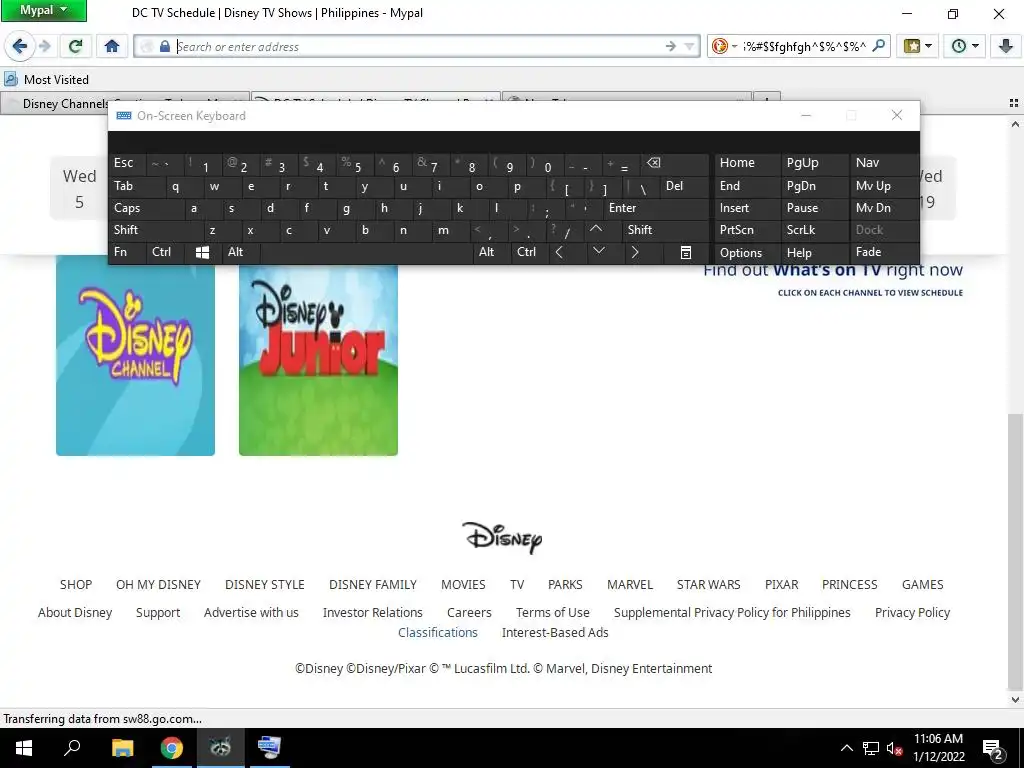Click the browser Forward arrow
Viewport: 1024px width, 768px height.
tap(44, 46)
